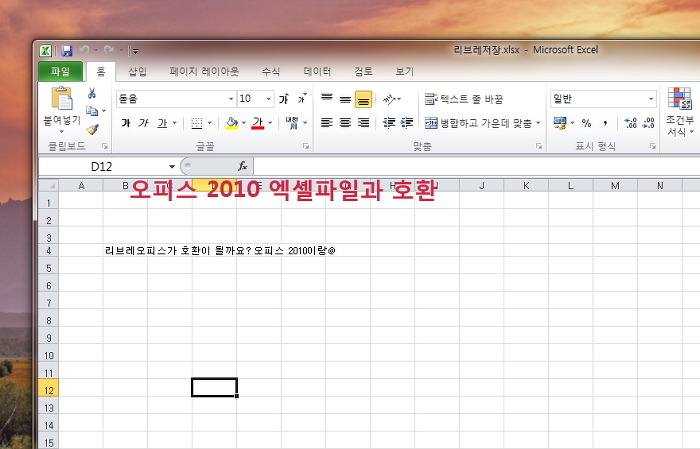
Task: Open alignment group dialog launcher 맞춤
Action: [x=539, y=146]
